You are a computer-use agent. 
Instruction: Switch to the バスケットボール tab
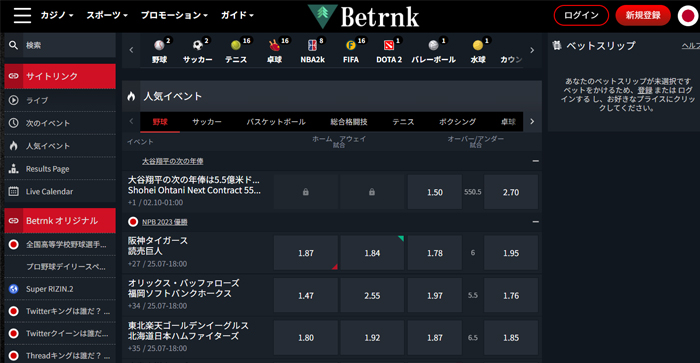point(276,122)
